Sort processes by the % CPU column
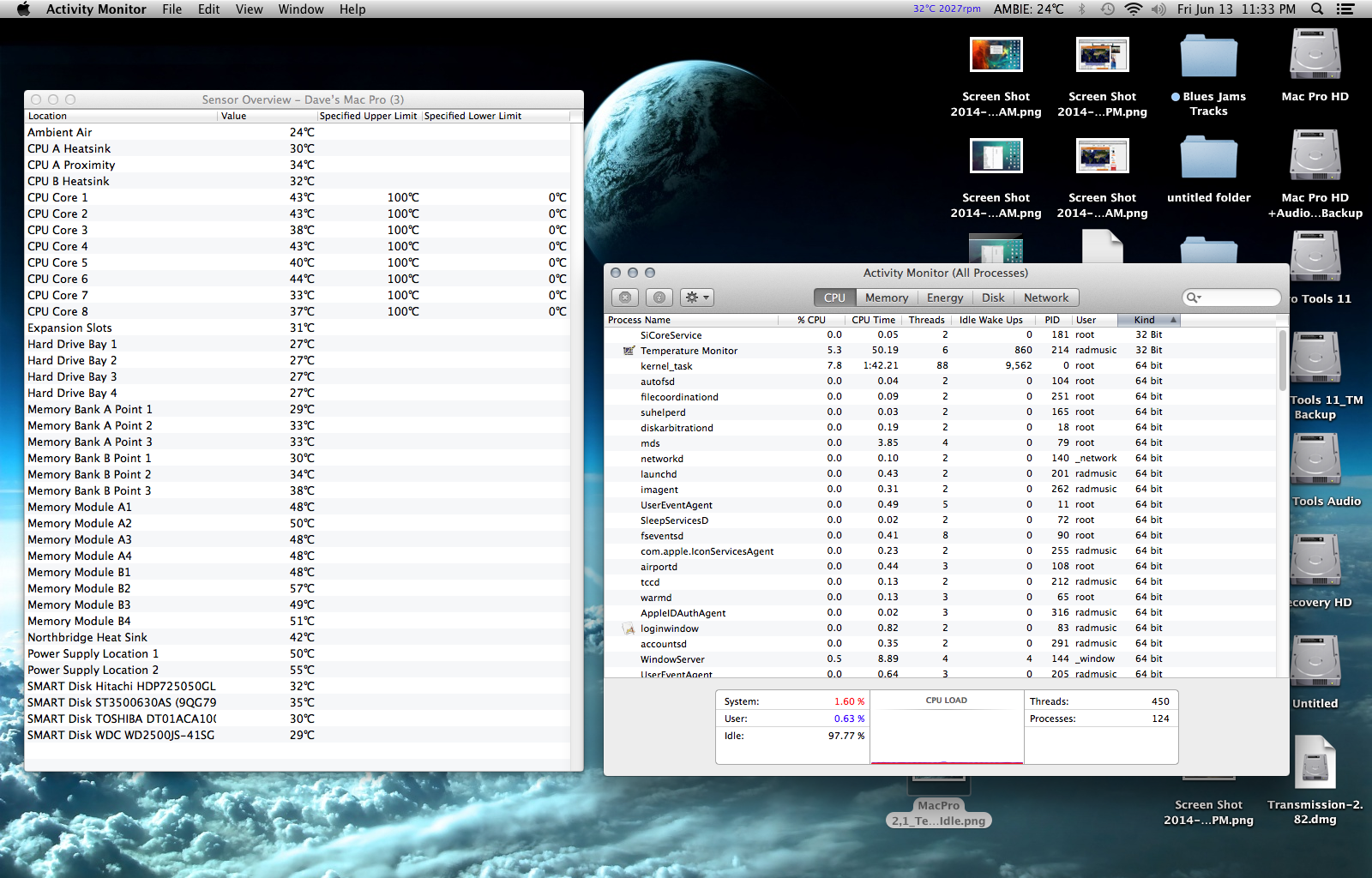Viewport: 1372px width, 878px height. pyautogui.click(x=810, y=320)
